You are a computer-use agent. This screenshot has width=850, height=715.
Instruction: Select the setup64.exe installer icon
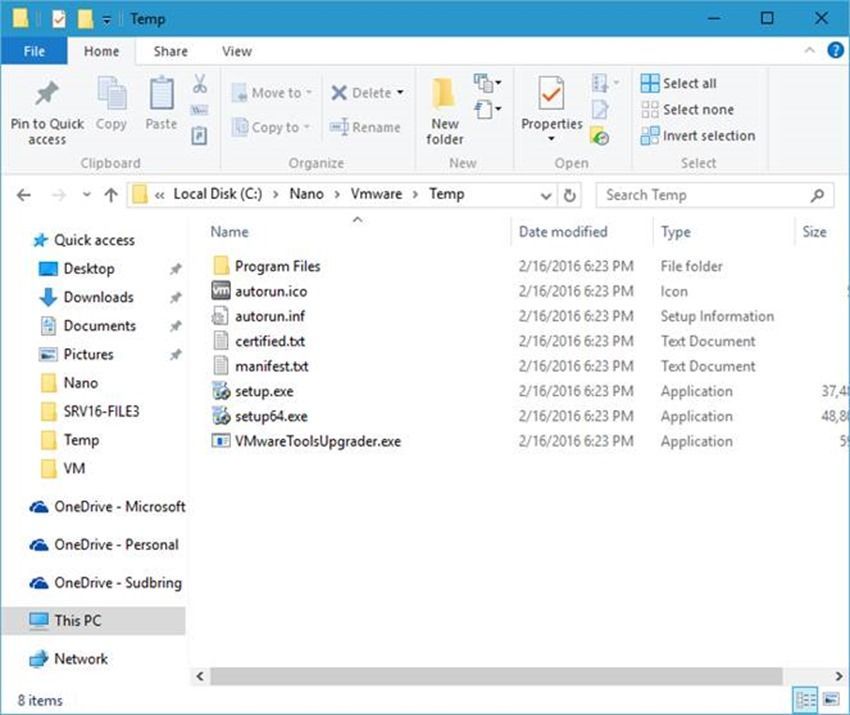click(221, 416)
